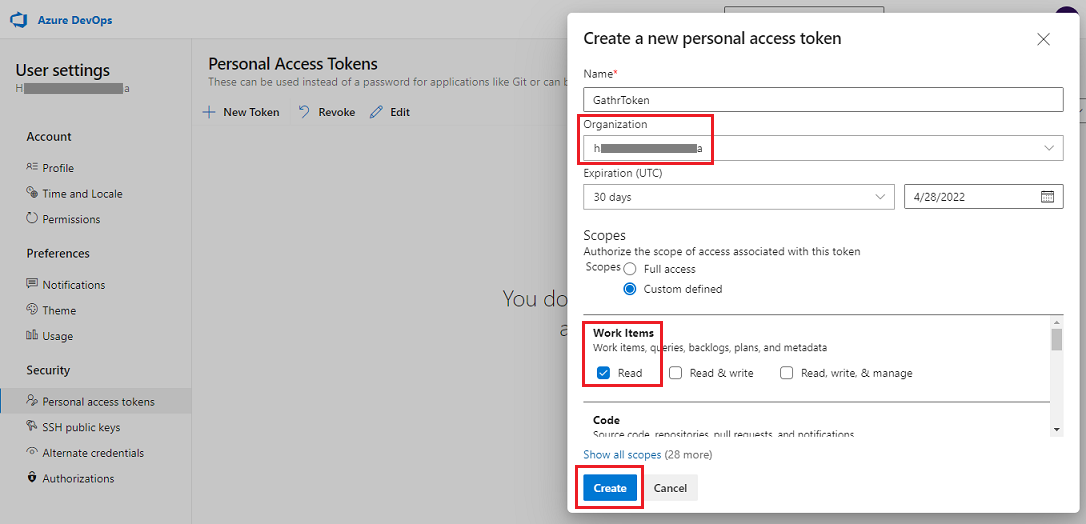Viewport: 1086px width, 524px height.
Task: Click the Personal Access Tokens page title
Action: pyautogui.click(x=293, y=64)
